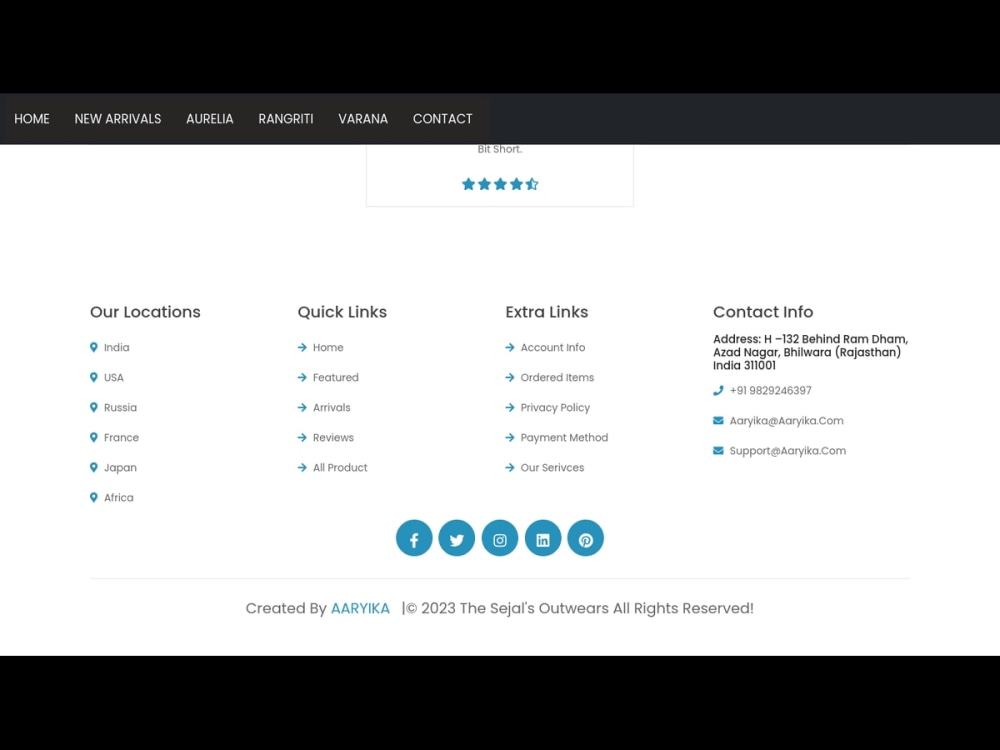Click the arrow icon beside Arrivals
The height and width of the screenshot is (750, 1000).
(302, 408)
